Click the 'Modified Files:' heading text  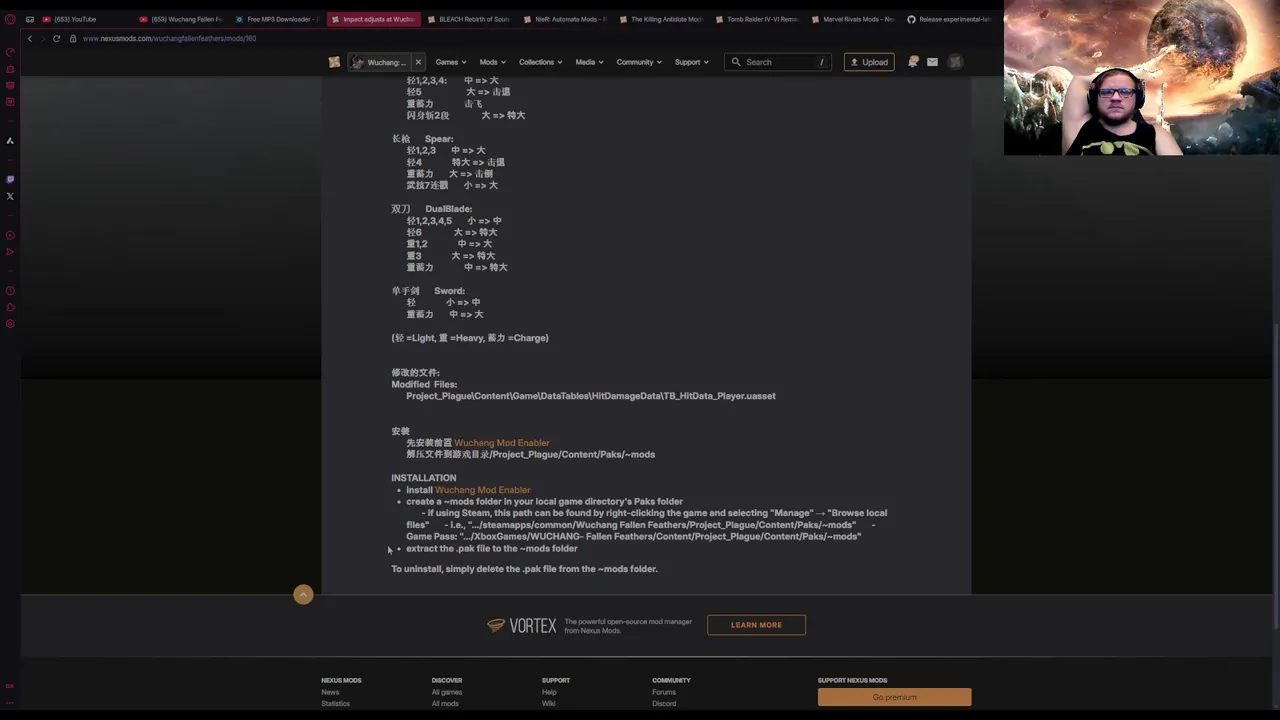click(424, 385)
